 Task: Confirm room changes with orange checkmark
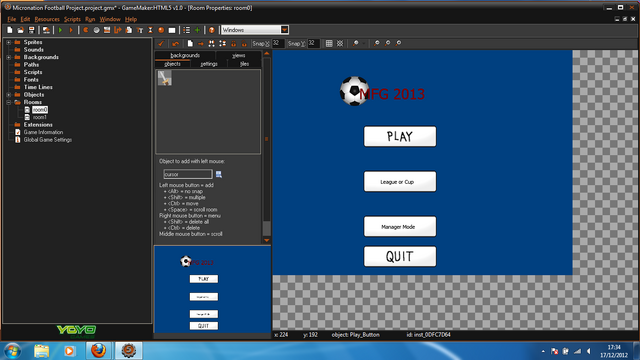(161, 43)
